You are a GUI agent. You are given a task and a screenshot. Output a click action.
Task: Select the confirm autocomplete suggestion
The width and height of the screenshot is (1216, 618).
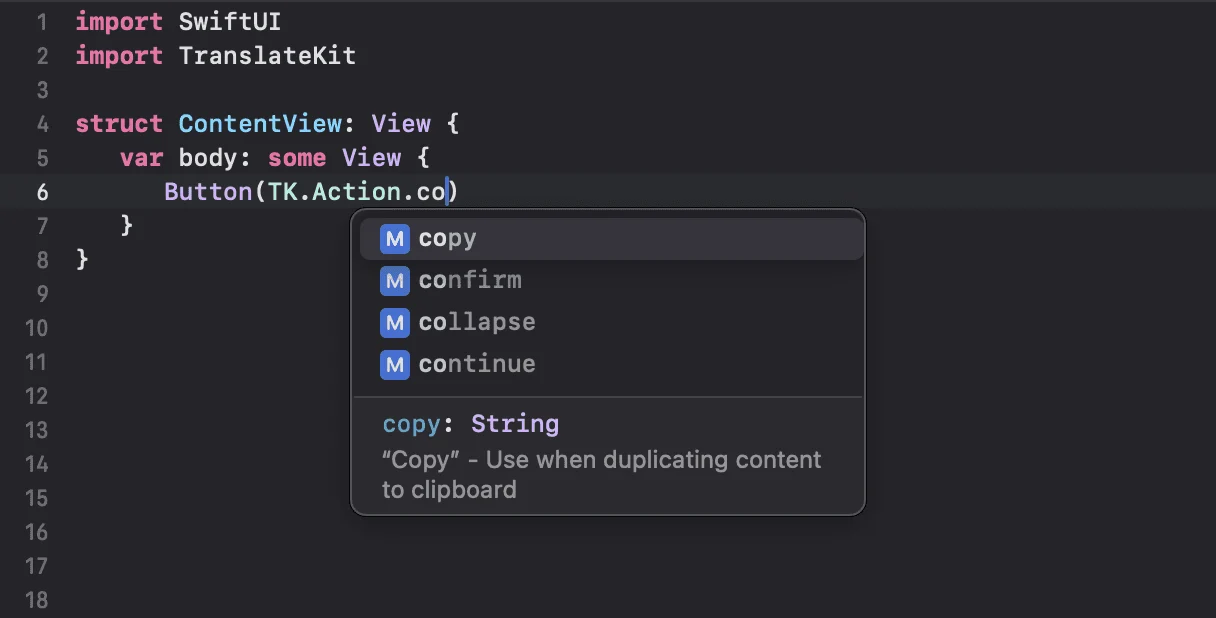coord(470,280)
